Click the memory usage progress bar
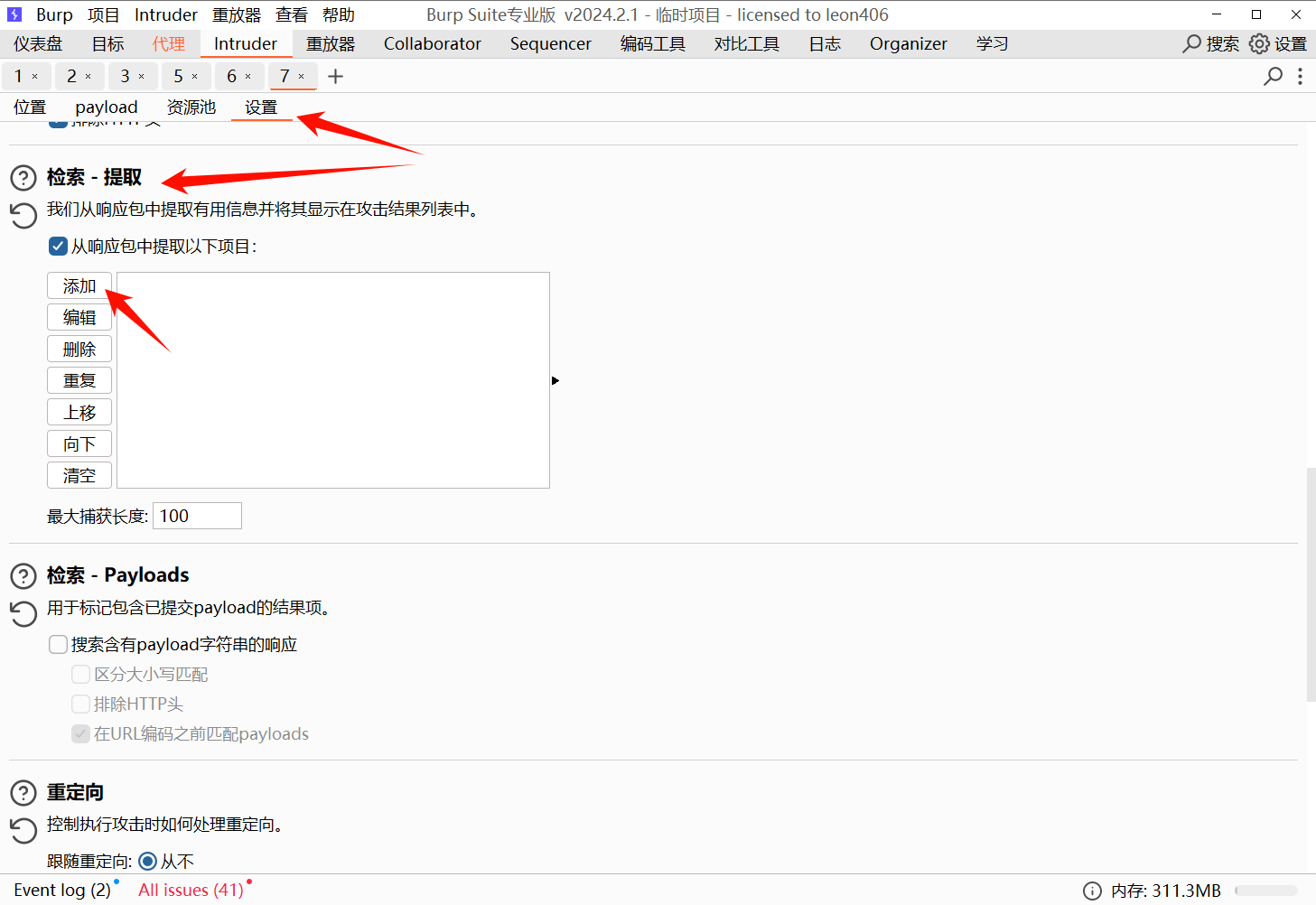The height and width of the screenshot is (905, 1316). 1266,891
